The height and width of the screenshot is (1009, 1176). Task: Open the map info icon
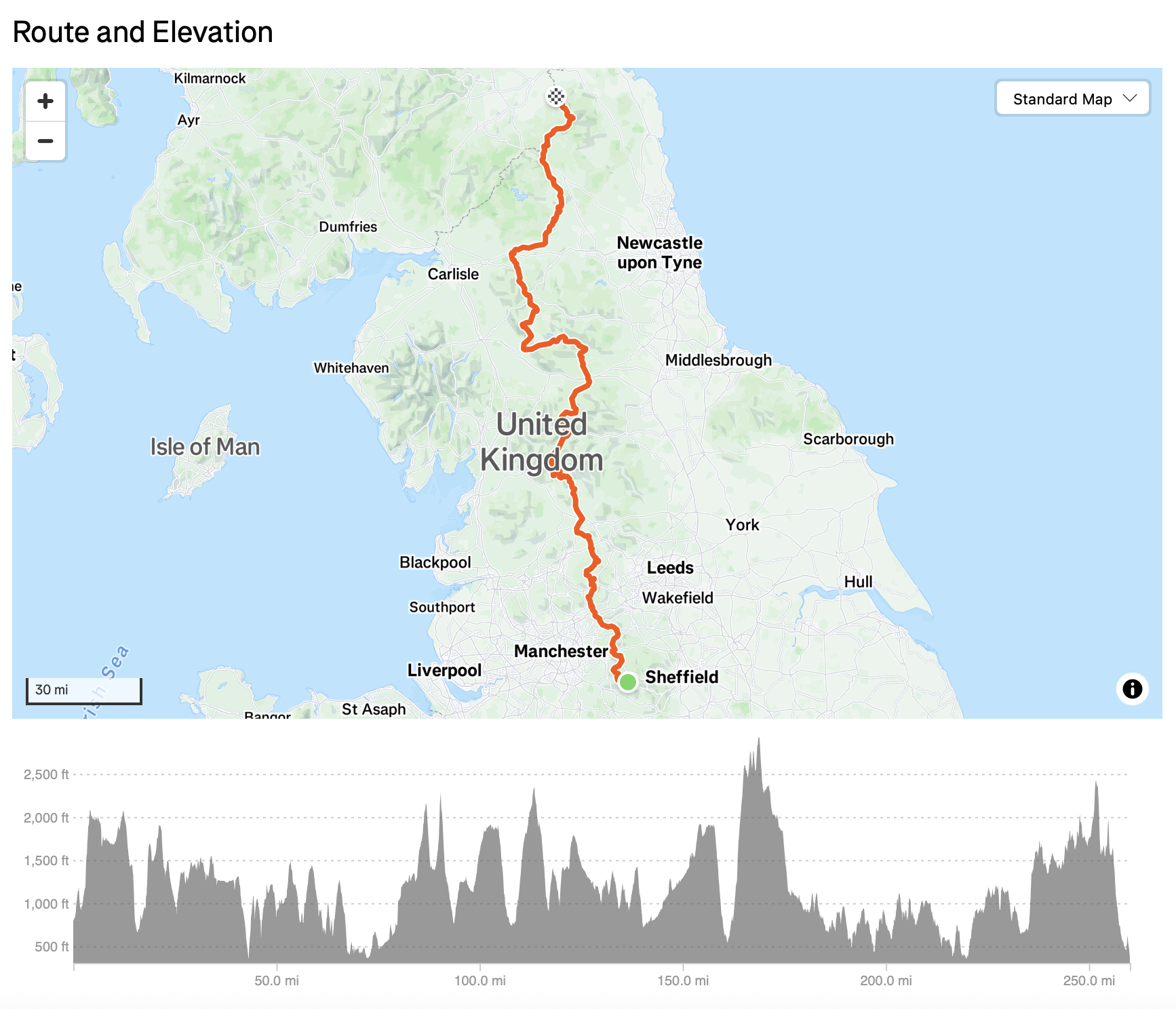(1132, 689)
